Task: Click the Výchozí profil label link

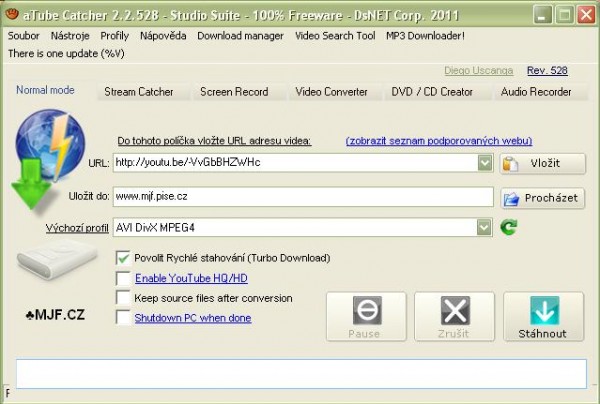Action: (x=77, y=228)
